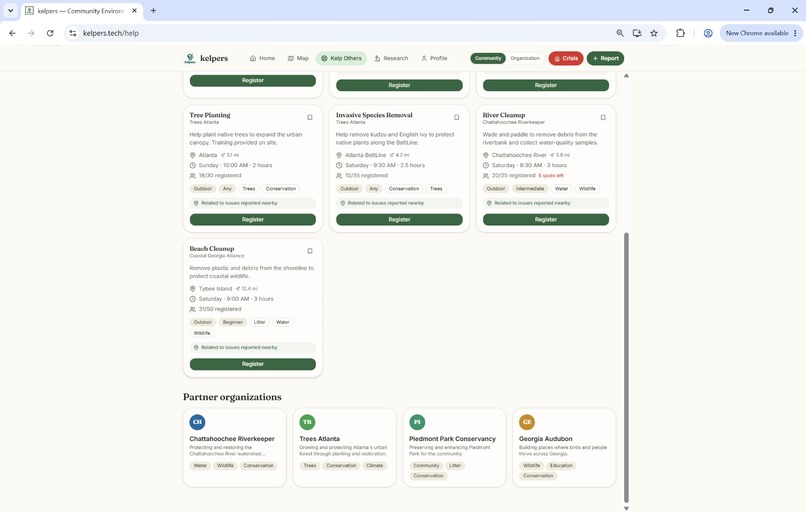This screenshot has width=806, height=512.
Task: Open the tab search dropdown arrow
Action: point(10,10)
